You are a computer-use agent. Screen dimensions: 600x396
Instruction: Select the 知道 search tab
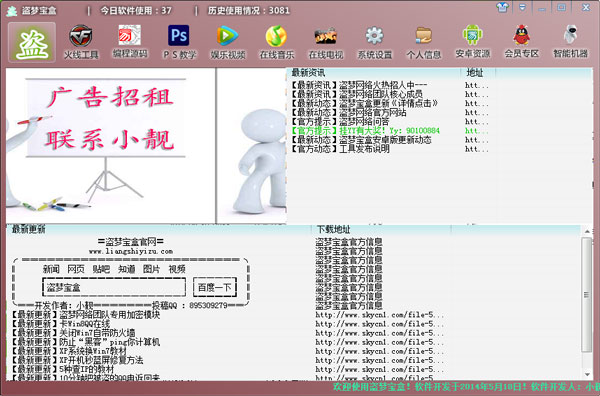click(127, 269)
